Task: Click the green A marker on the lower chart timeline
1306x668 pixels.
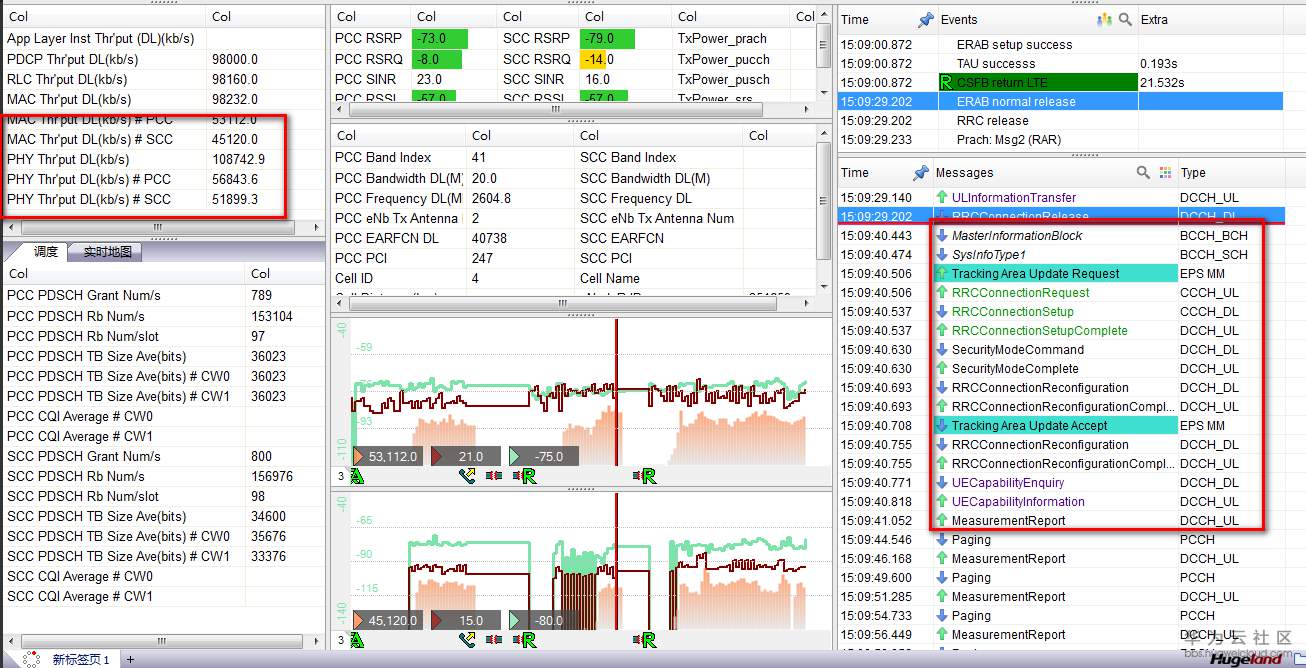Action: (x=357, y=640)
